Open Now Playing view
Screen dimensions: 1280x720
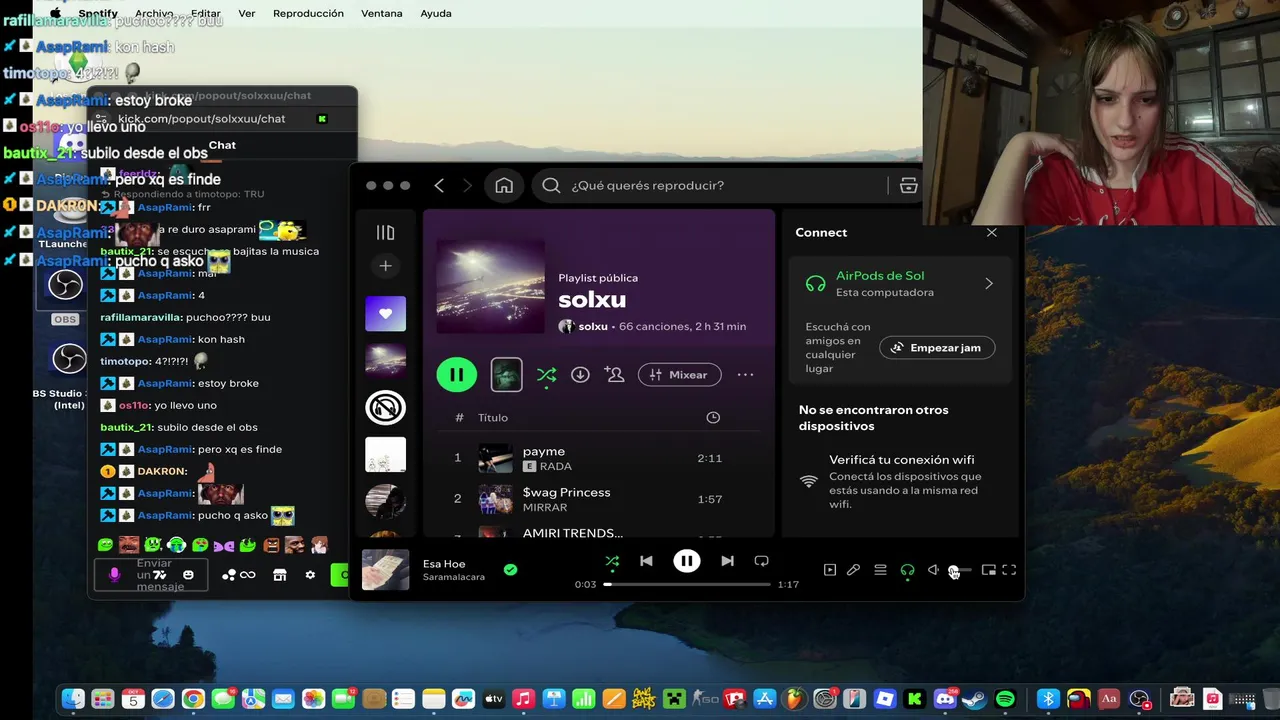[829, 570]
